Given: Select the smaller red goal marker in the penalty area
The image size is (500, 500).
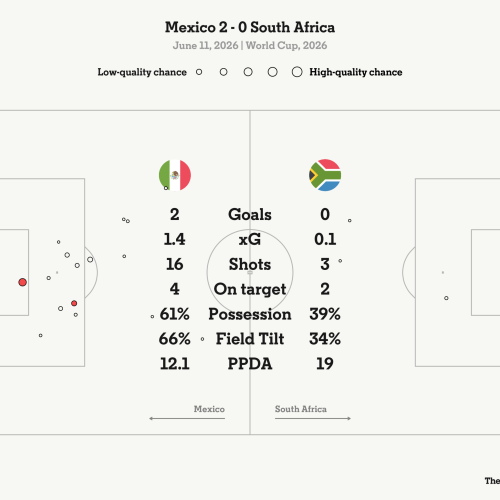Looking at the screenshot, I should point(74,303).
